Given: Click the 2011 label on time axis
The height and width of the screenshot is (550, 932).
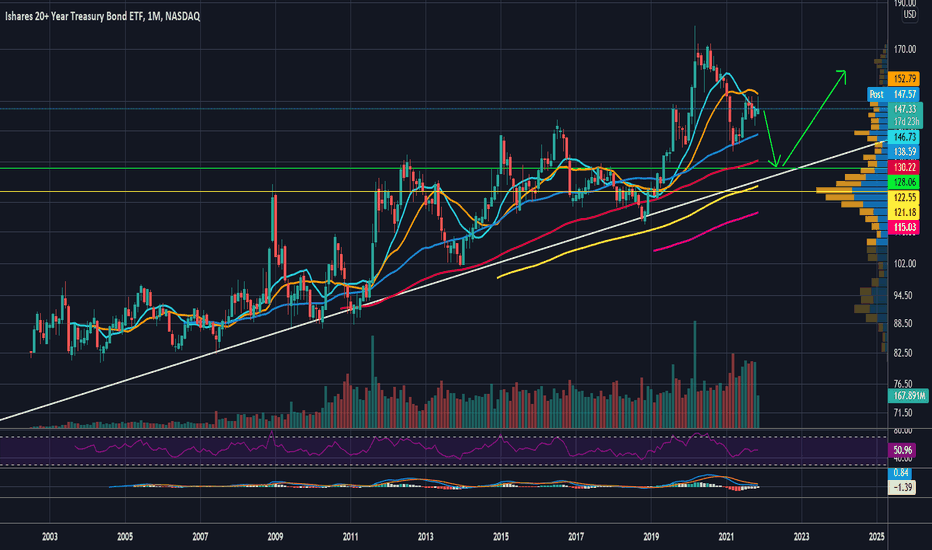Looking at the screenshot, I should (x=351, y=537).
